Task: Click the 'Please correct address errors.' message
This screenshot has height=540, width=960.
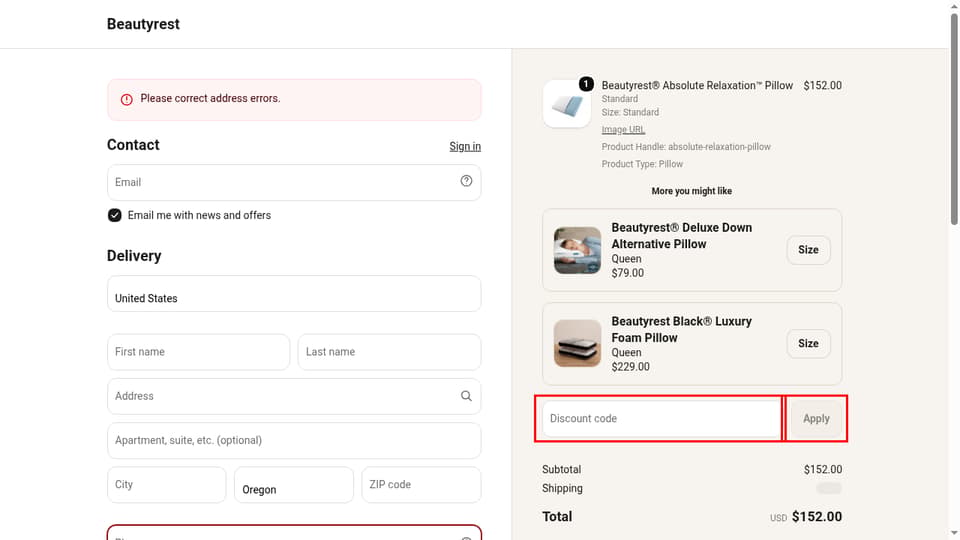Action: tap(210, 98)
